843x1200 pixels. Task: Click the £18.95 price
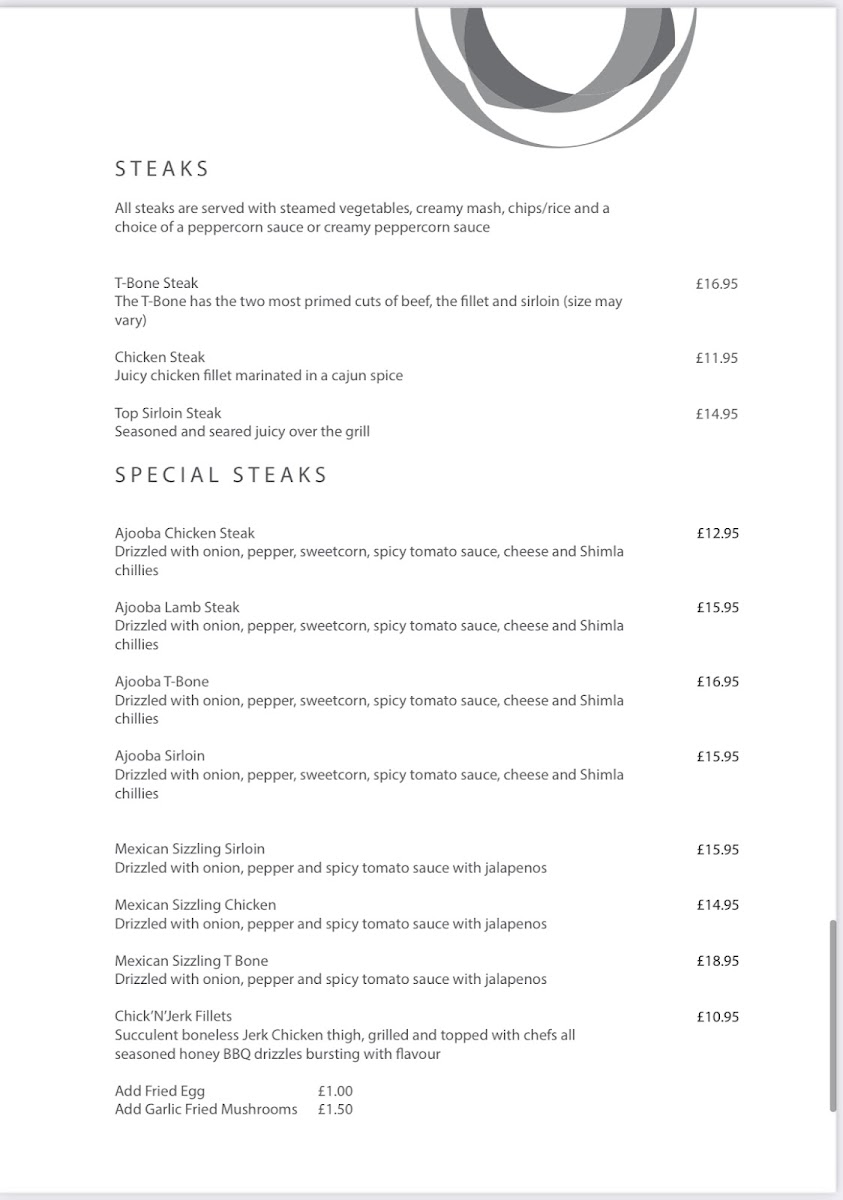[x=717, y=961]
